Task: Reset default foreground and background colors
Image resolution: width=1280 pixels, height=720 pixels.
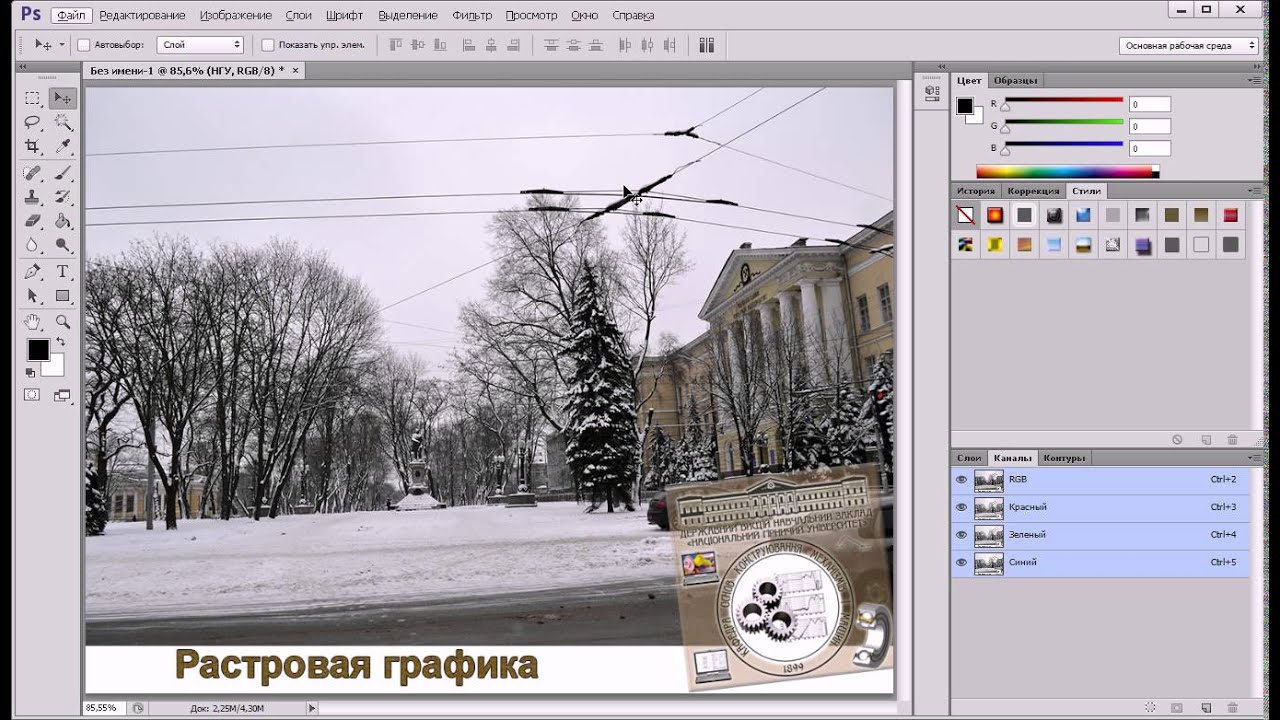Action: [x=30, y=373]
